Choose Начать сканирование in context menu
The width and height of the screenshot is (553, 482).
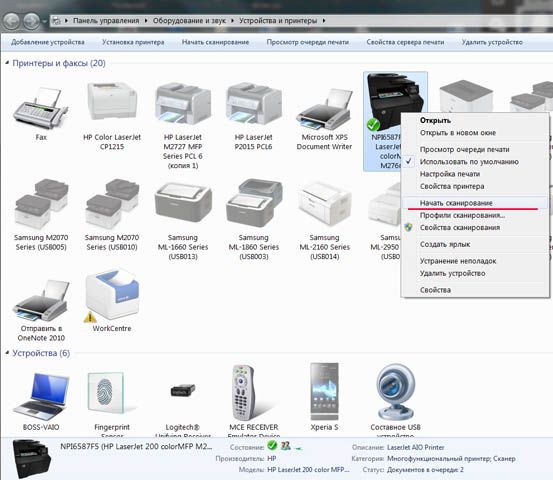click(456, 203)
